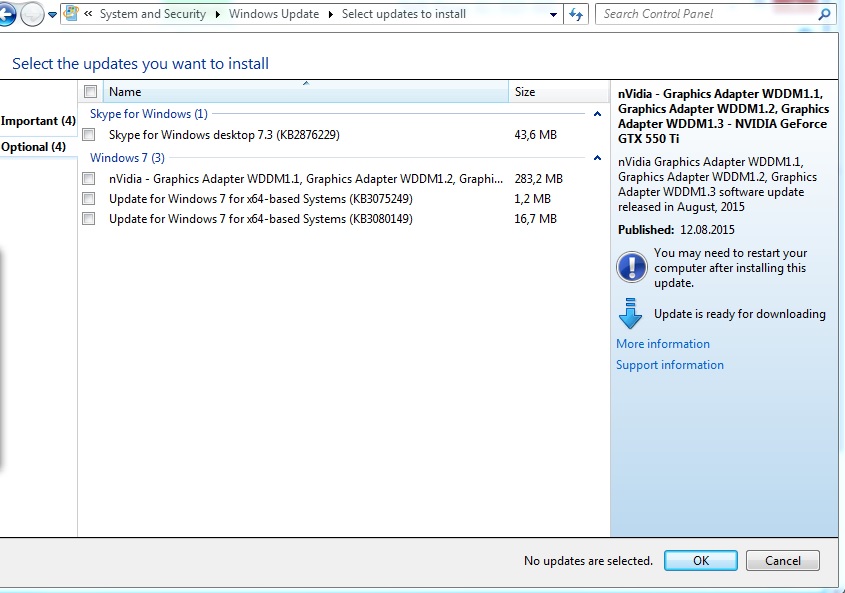Click the 16,7 MB size value

[x=536, y=219]
